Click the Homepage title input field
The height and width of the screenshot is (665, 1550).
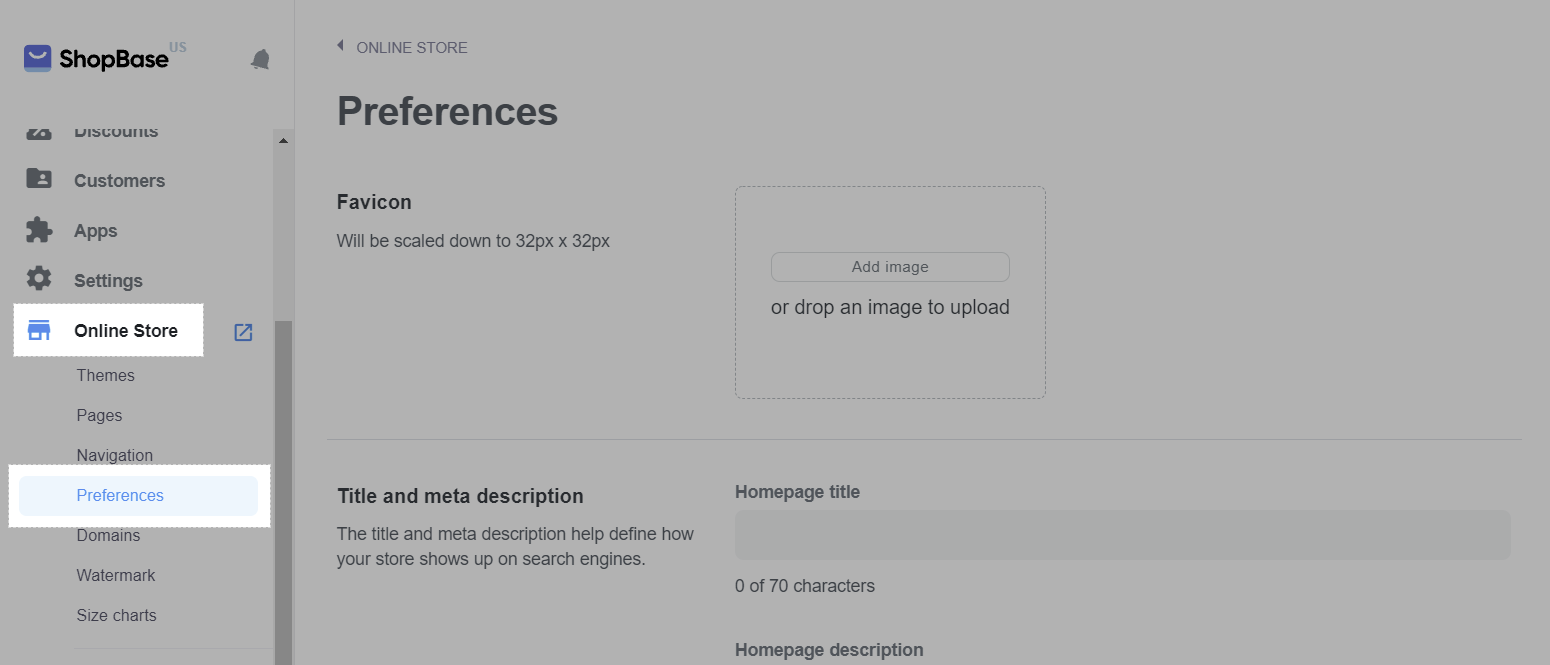1122,535
